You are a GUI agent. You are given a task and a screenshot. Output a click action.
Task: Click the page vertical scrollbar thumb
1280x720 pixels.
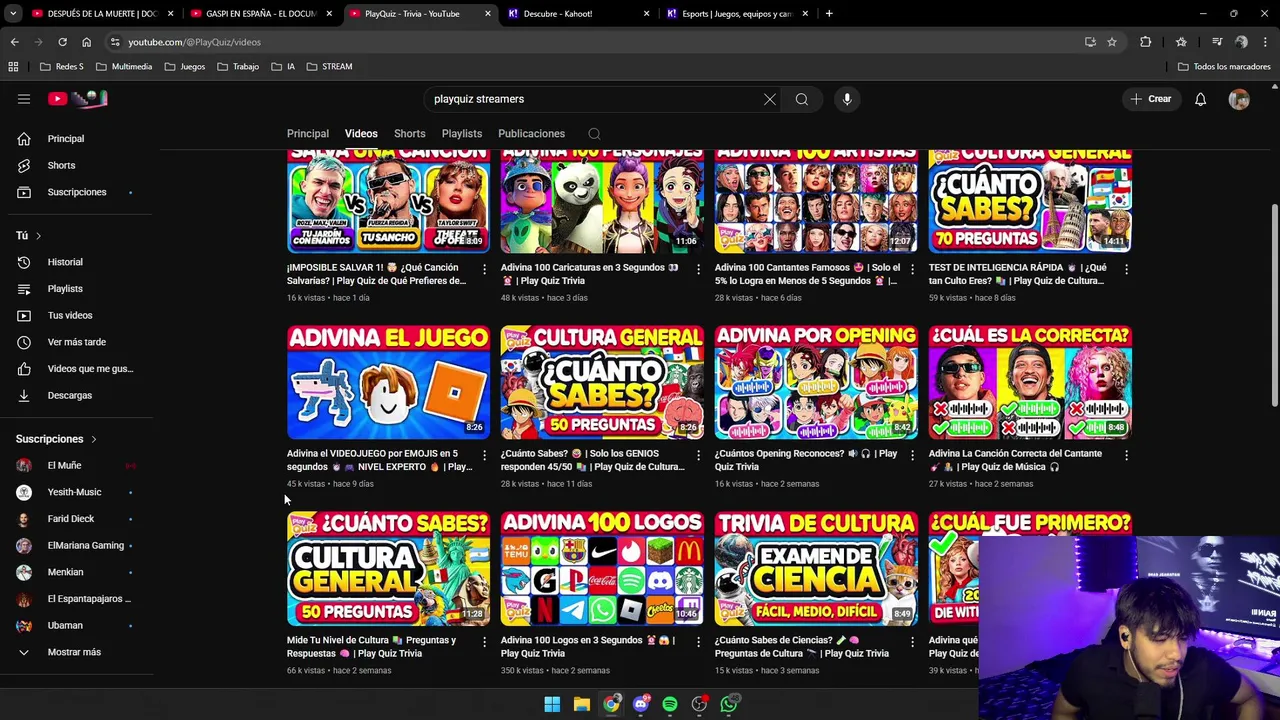[x=1273, y=305]
